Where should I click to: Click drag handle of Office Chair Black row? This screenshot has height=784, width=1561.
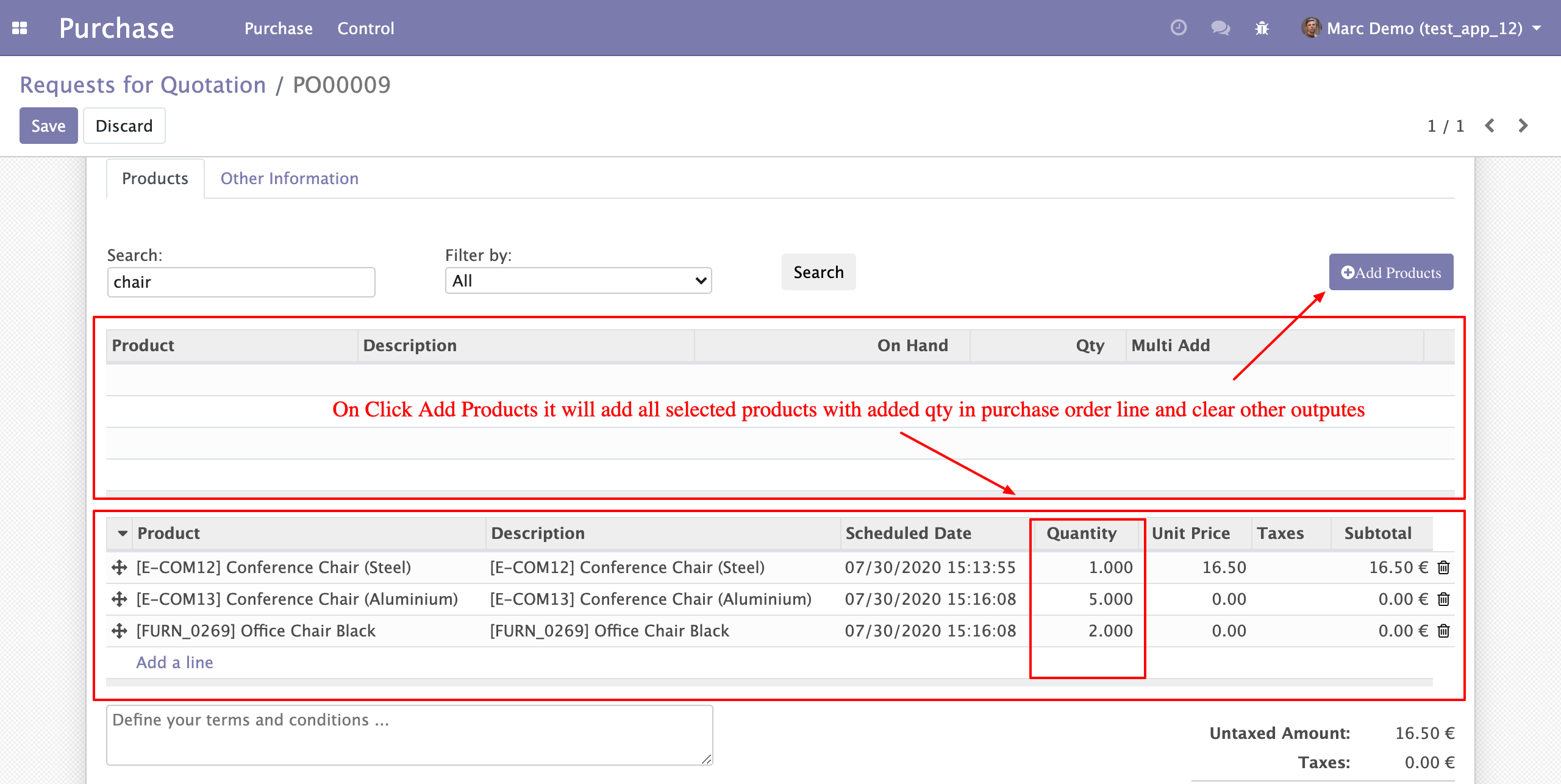(120, 631)
